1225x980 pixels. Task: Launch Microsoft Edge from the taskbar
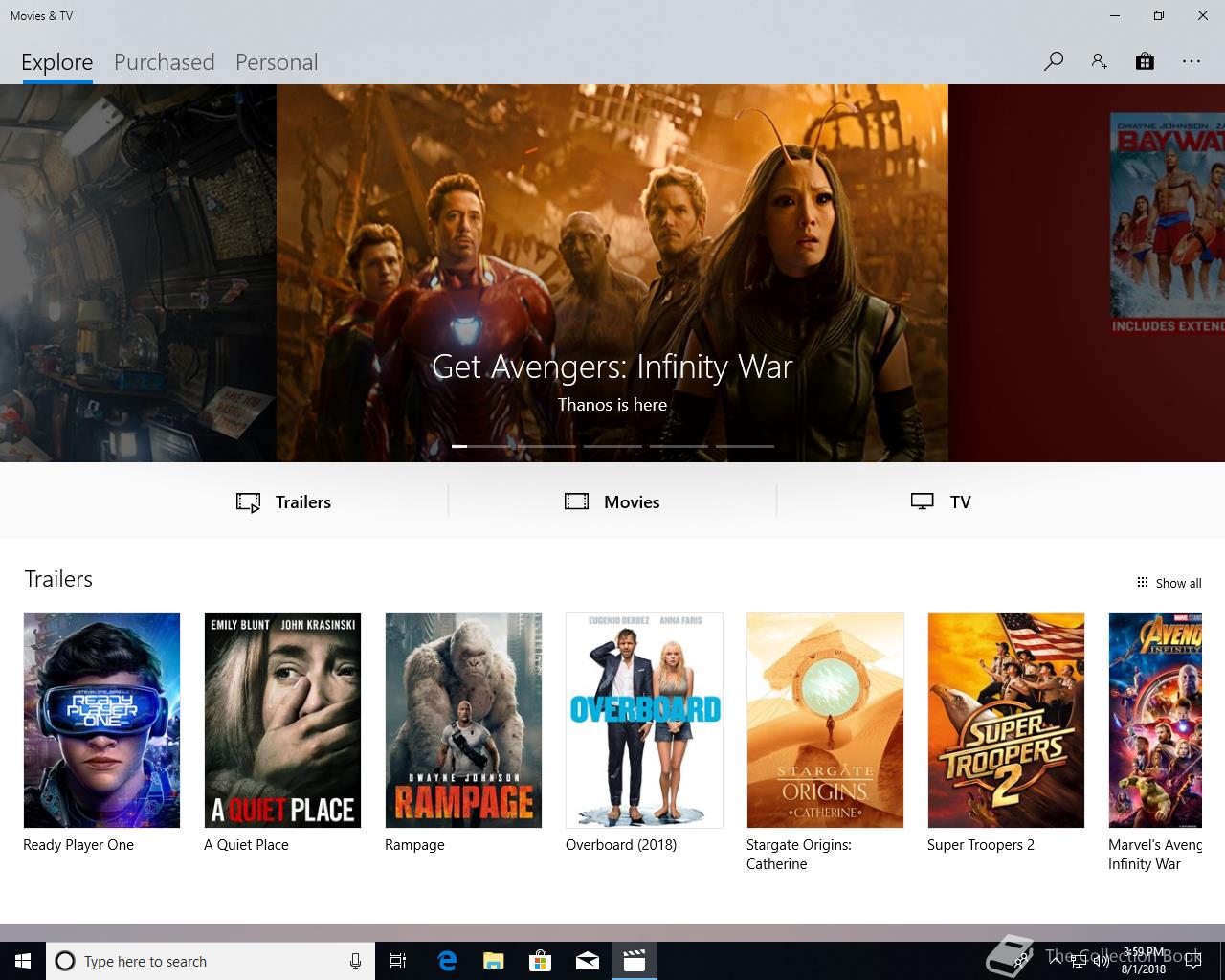click(x=446, y=961)
